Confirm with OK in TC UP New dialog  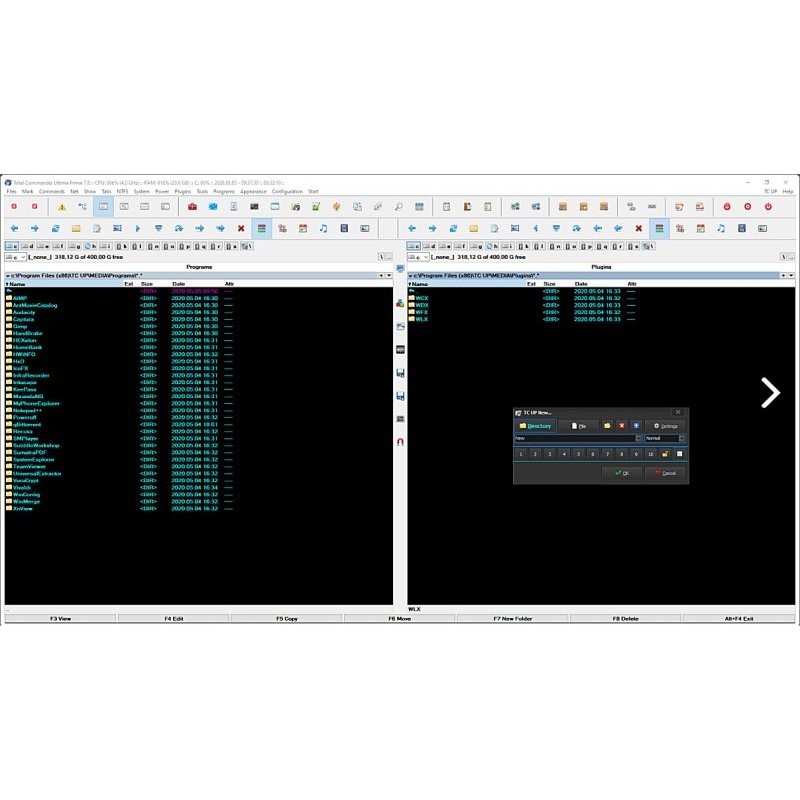[x=622, y=473]
